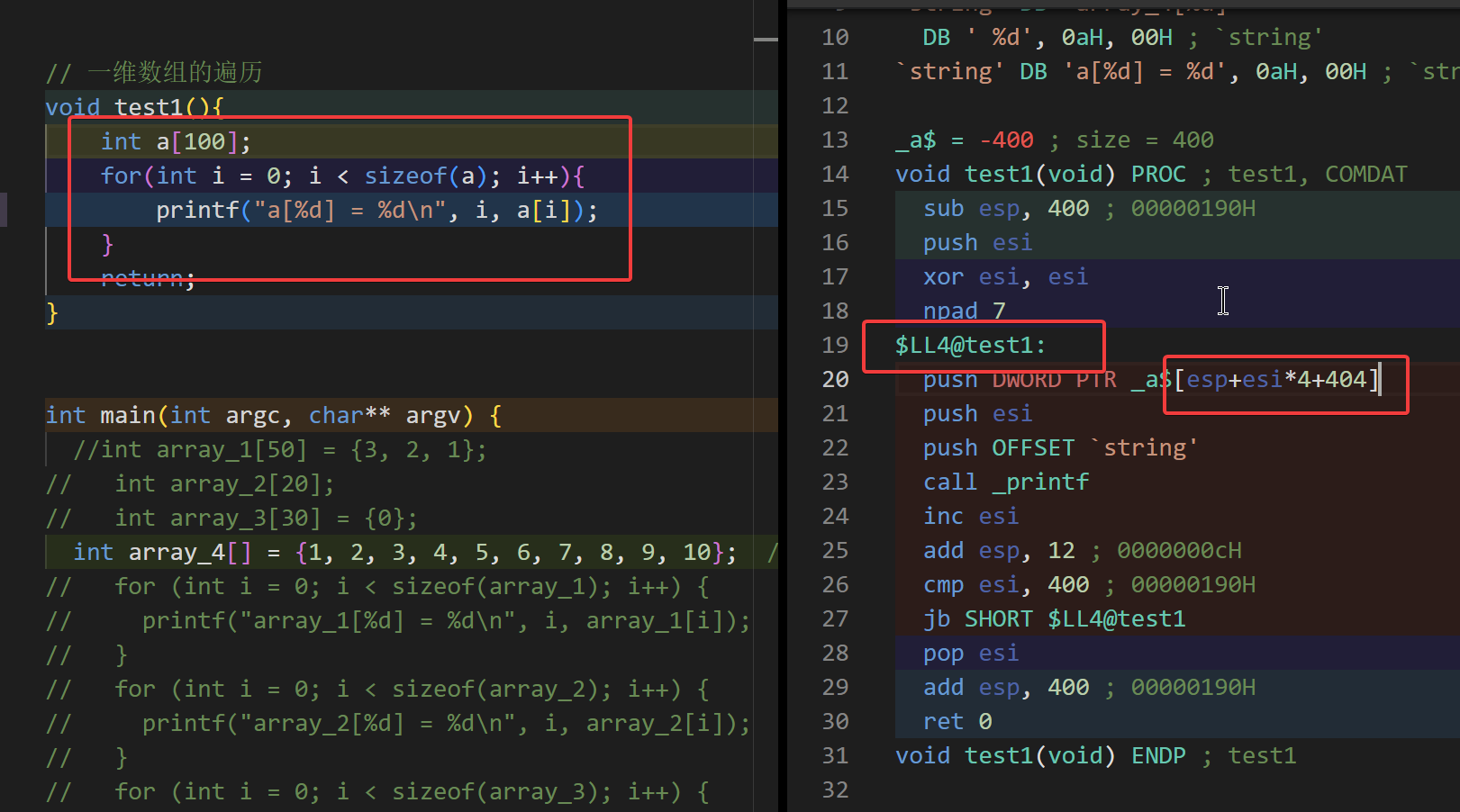This screenshot has height=812, width=1460.
Task: Click line number 20 in assembly pane
Action: coord(835,380)
